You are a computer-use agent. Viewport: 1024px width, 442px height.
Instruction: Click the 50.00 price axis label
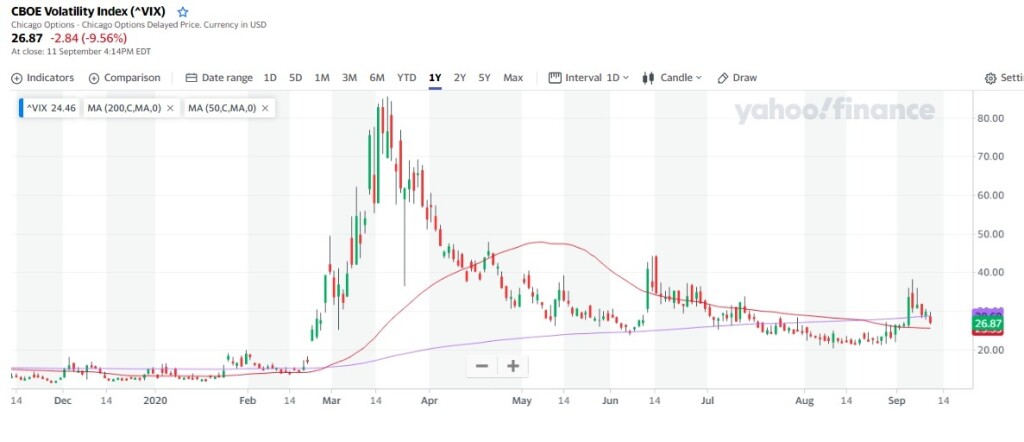[x=991, y=234]
